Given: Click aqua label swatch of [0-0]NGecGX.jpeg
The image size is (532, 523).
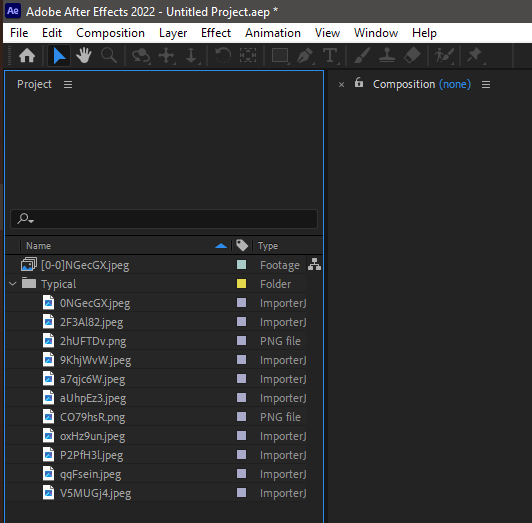Looking at the screenshot, I should [241, 264].
